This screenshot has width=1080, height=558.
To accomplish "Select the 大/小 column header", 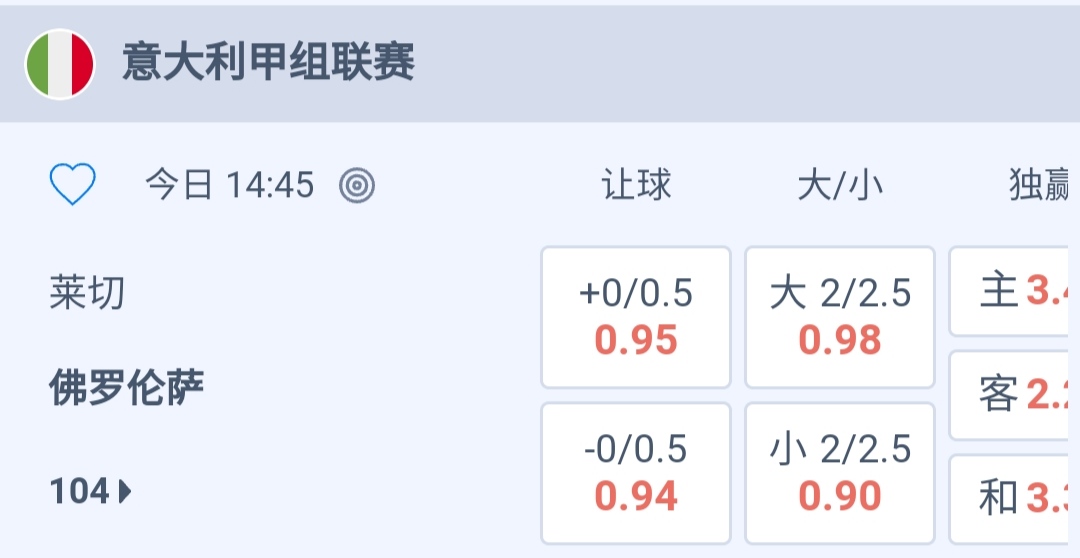I will point(840,185).
